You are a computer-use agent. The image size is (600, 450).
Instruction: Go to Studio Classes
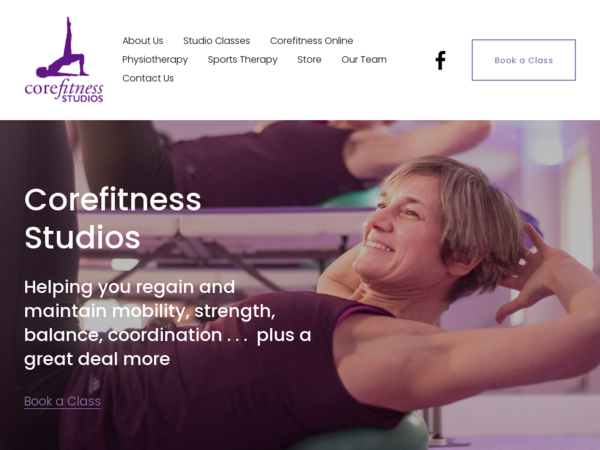(x=217, y=41)
